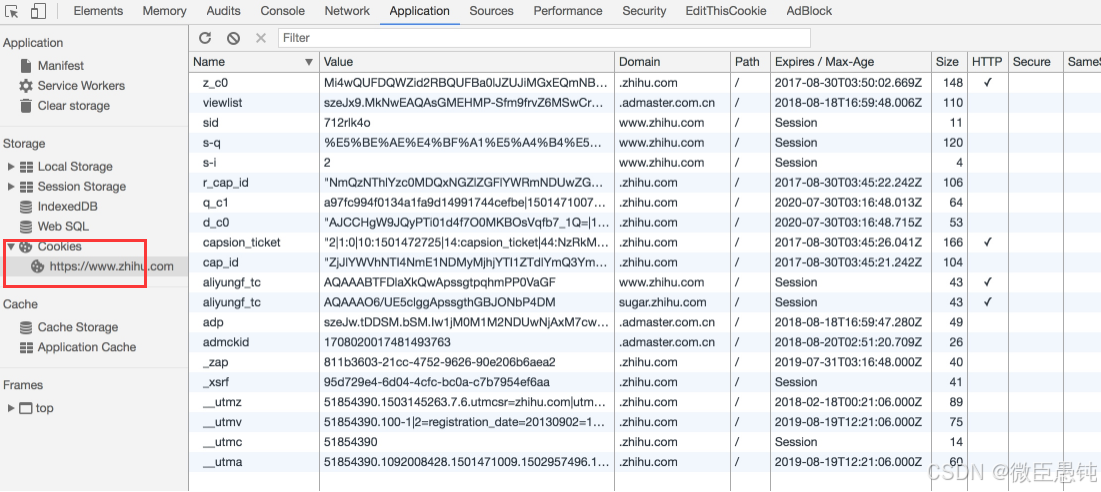Click the 1708020017481493763 admckid value
The width and height of the screenshot is (1101, 492).
coord(387,343)
